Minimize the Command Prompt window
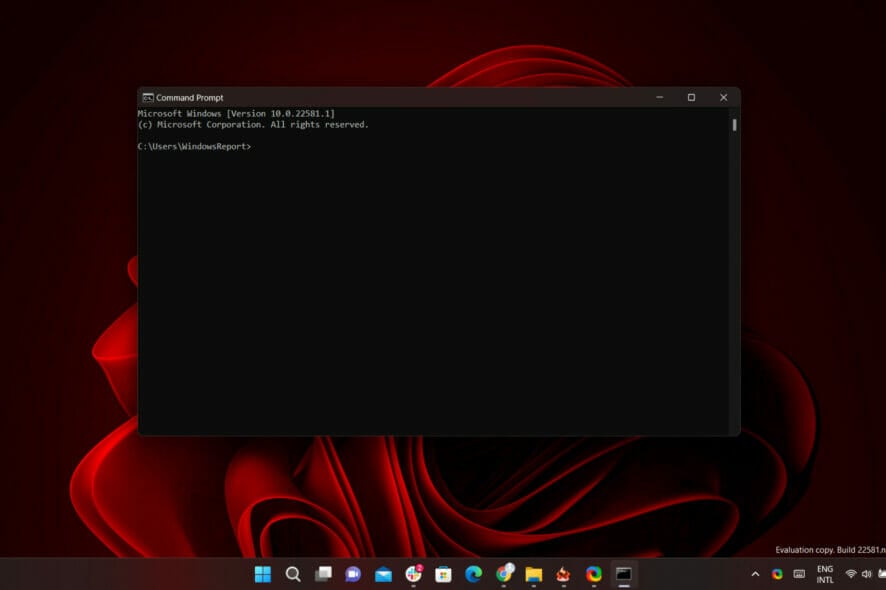 (x=658, y=97)
